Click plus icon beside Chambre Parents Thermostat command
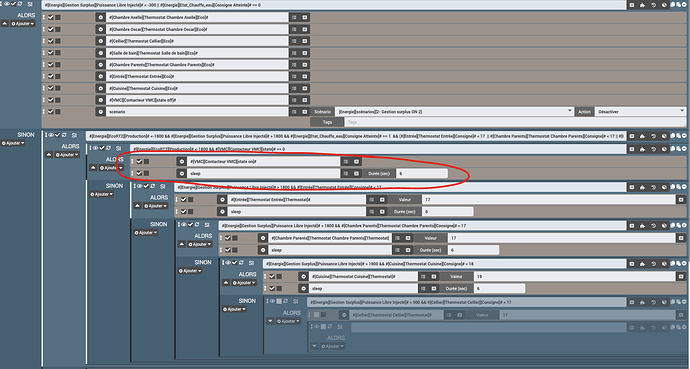 408,238
